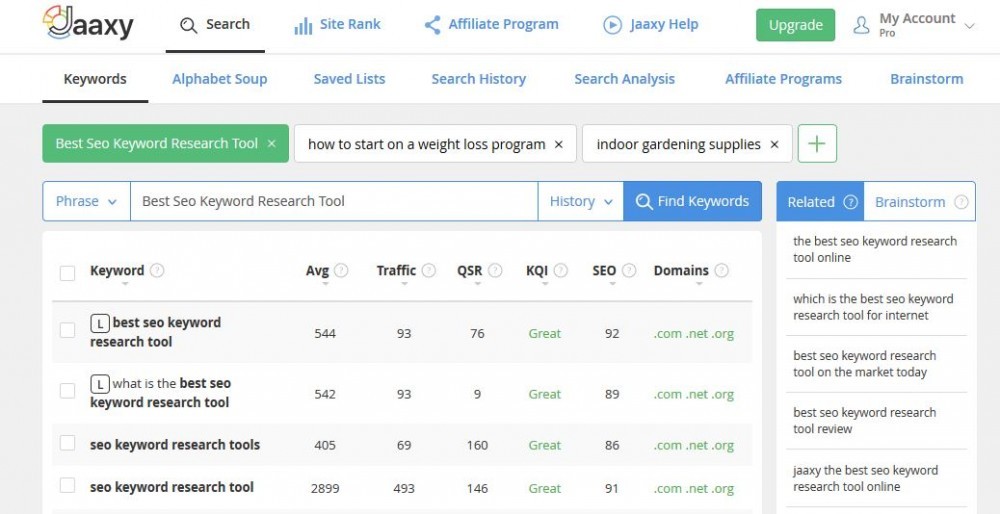The image size is (1000, 514).
Task: Click the Site Rank bar chart icon
Action: coord(303,26)
